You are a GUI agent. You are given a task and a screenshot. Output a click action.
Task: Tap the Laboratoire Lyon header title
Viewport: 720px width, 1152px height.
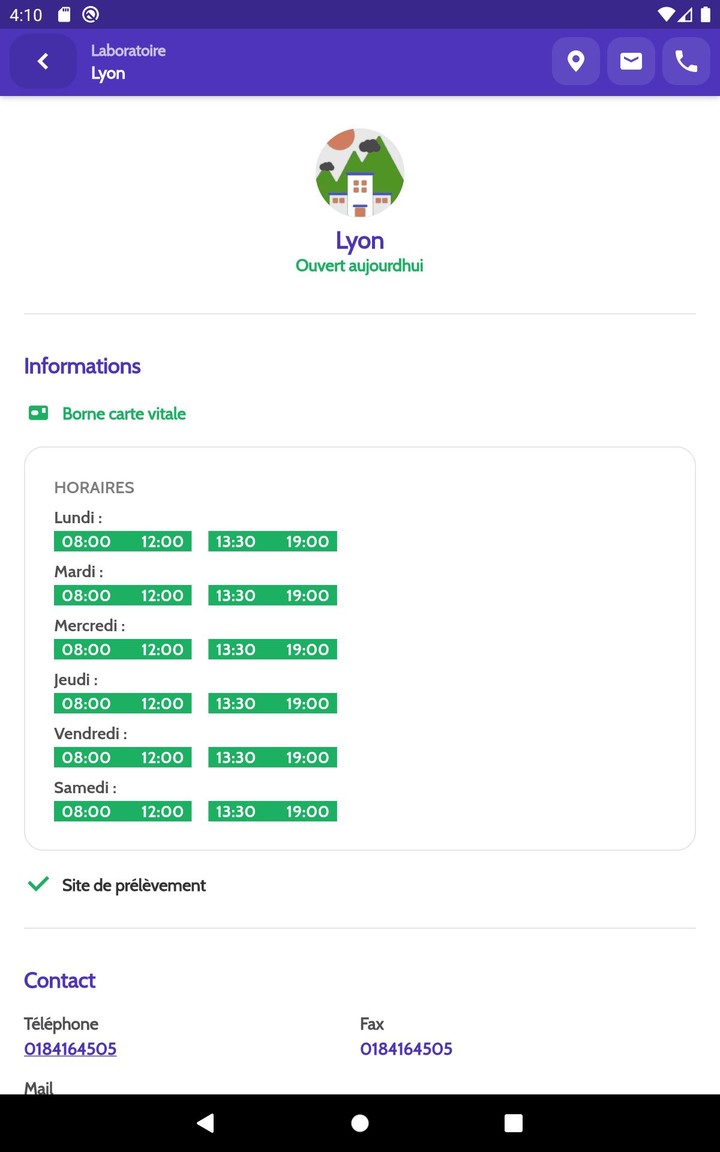click(128, 62)
